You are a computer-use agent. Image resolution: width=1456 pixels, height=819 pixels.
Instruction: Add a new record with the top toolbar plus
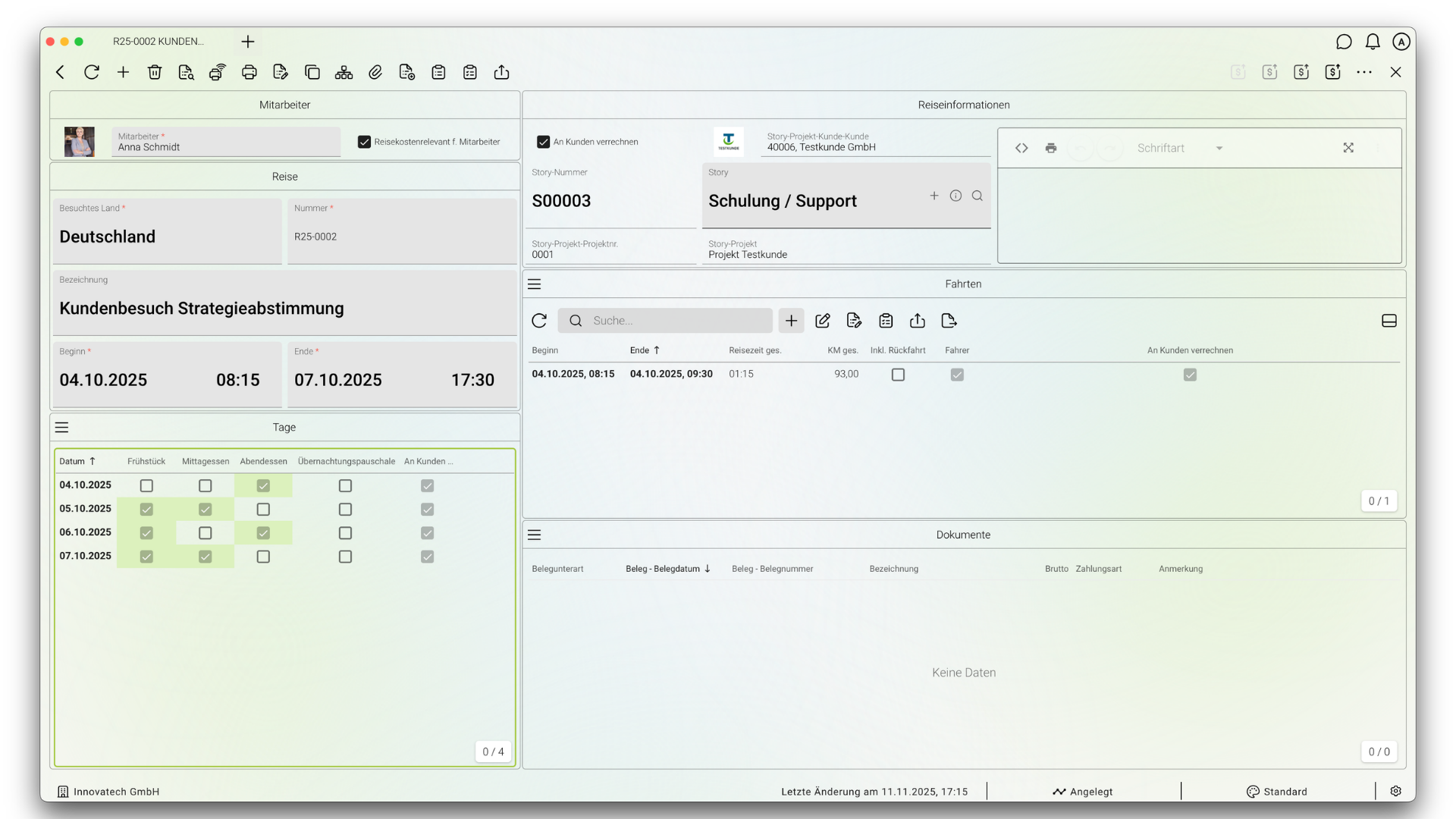click(123, 72)
